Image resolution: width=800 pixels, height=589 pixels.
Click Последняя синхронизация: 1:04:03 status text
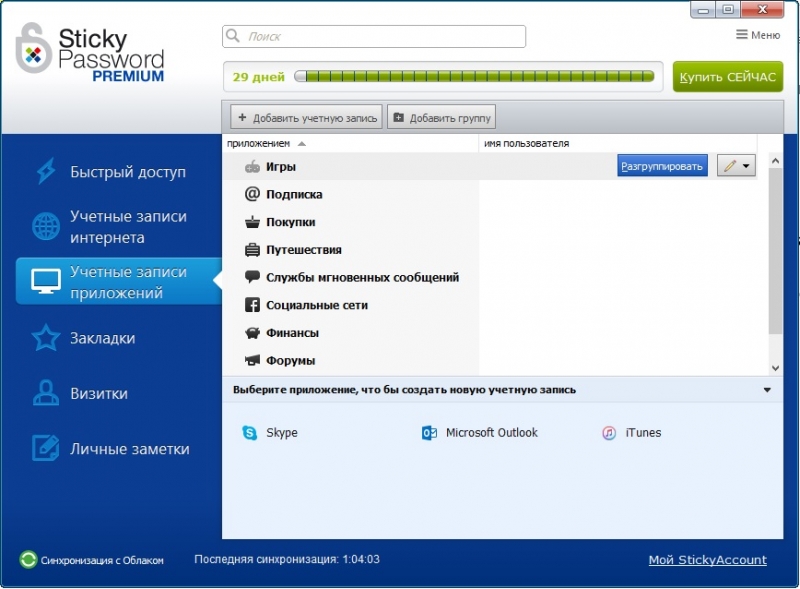coord(287,559)
